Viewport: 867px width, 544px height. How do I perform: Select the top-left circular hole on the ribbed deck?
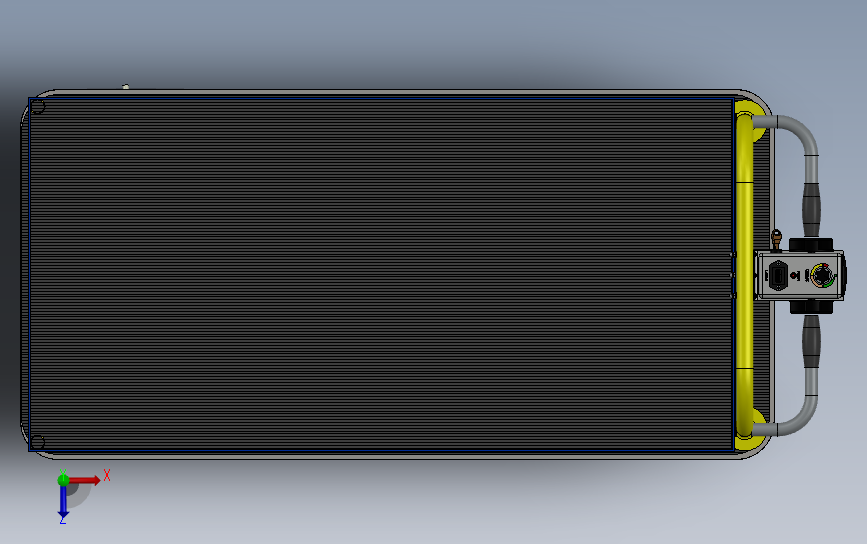(38, 107)
